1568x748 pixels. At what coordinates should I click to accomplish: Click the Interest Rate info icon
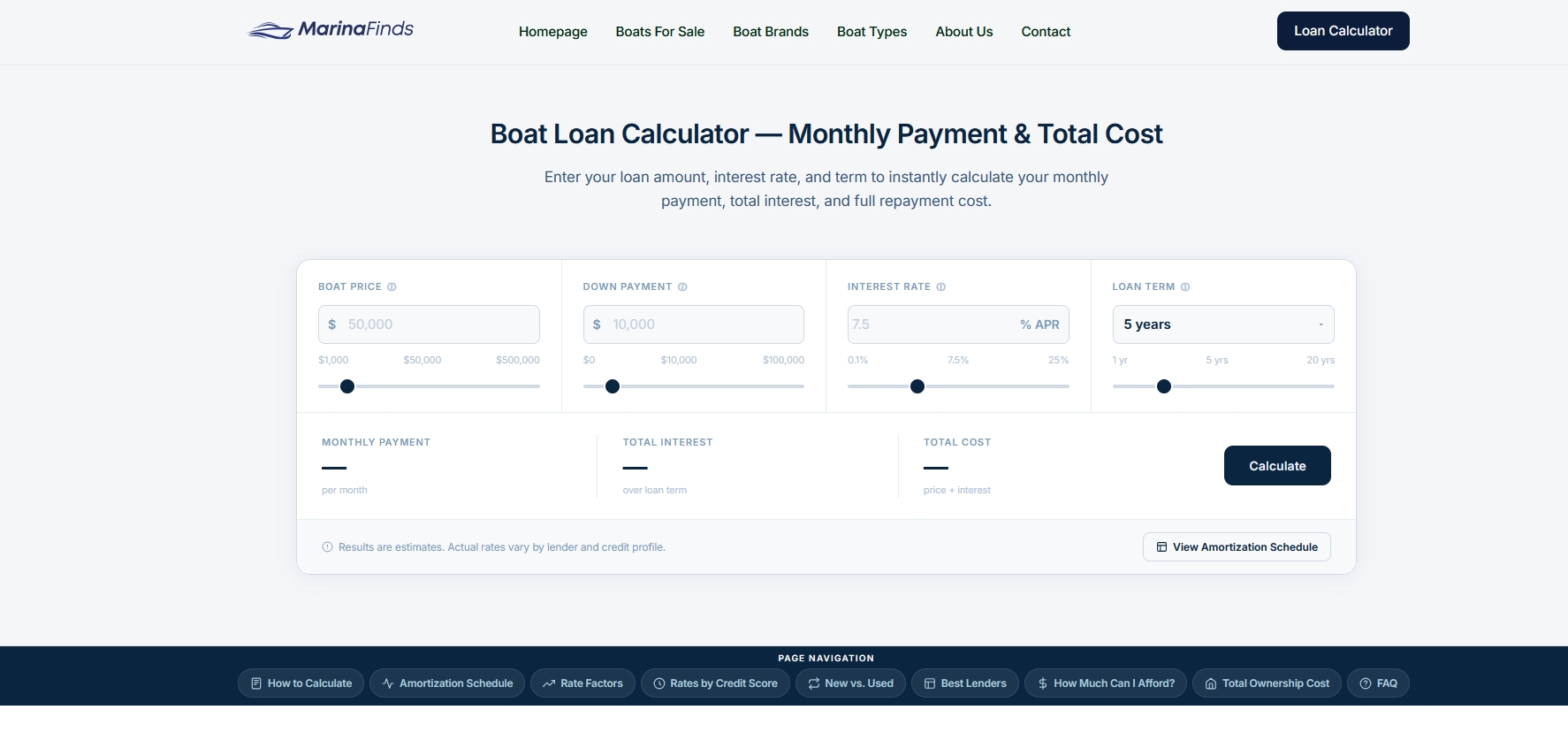[x=941, y=286]
